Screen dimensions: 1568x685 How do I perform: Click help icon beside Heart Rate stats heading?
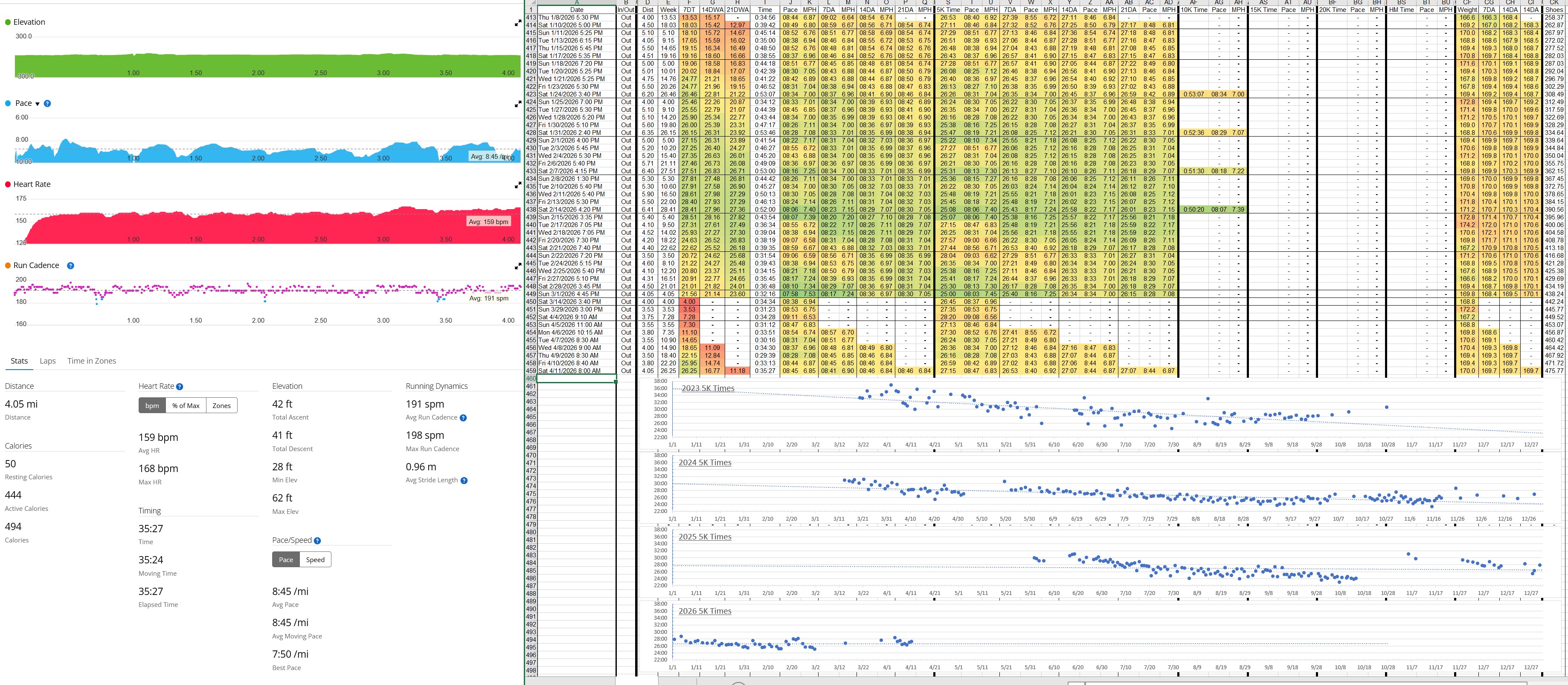tap(180, 387)
